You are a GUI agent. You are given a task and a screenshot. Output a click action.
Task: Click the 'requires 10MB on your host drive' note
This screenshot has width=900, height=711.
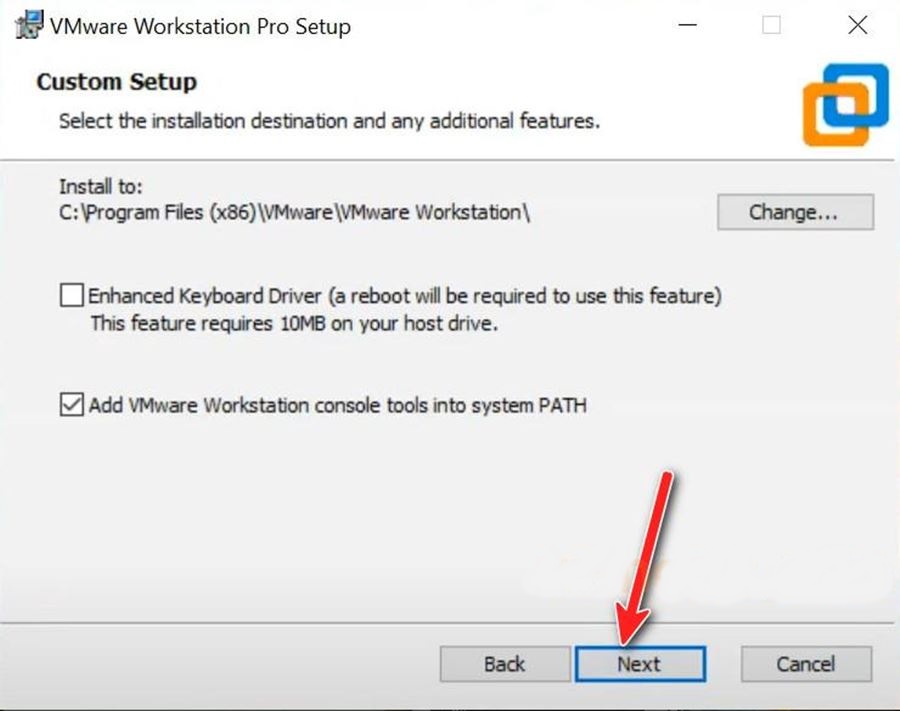coord(294,323)
